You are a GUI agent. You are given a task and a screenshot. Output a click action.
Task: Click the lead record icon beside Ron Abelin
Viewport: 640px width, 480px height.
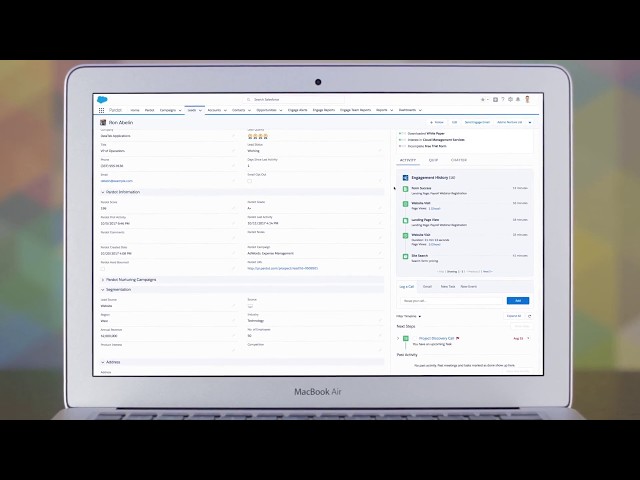click(x=103, y=122)
